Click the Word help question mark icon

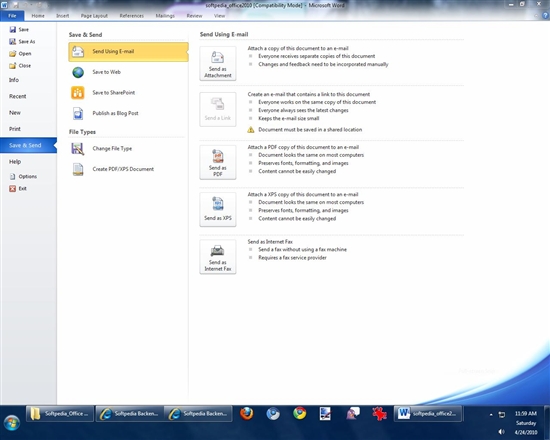point(545,16)
